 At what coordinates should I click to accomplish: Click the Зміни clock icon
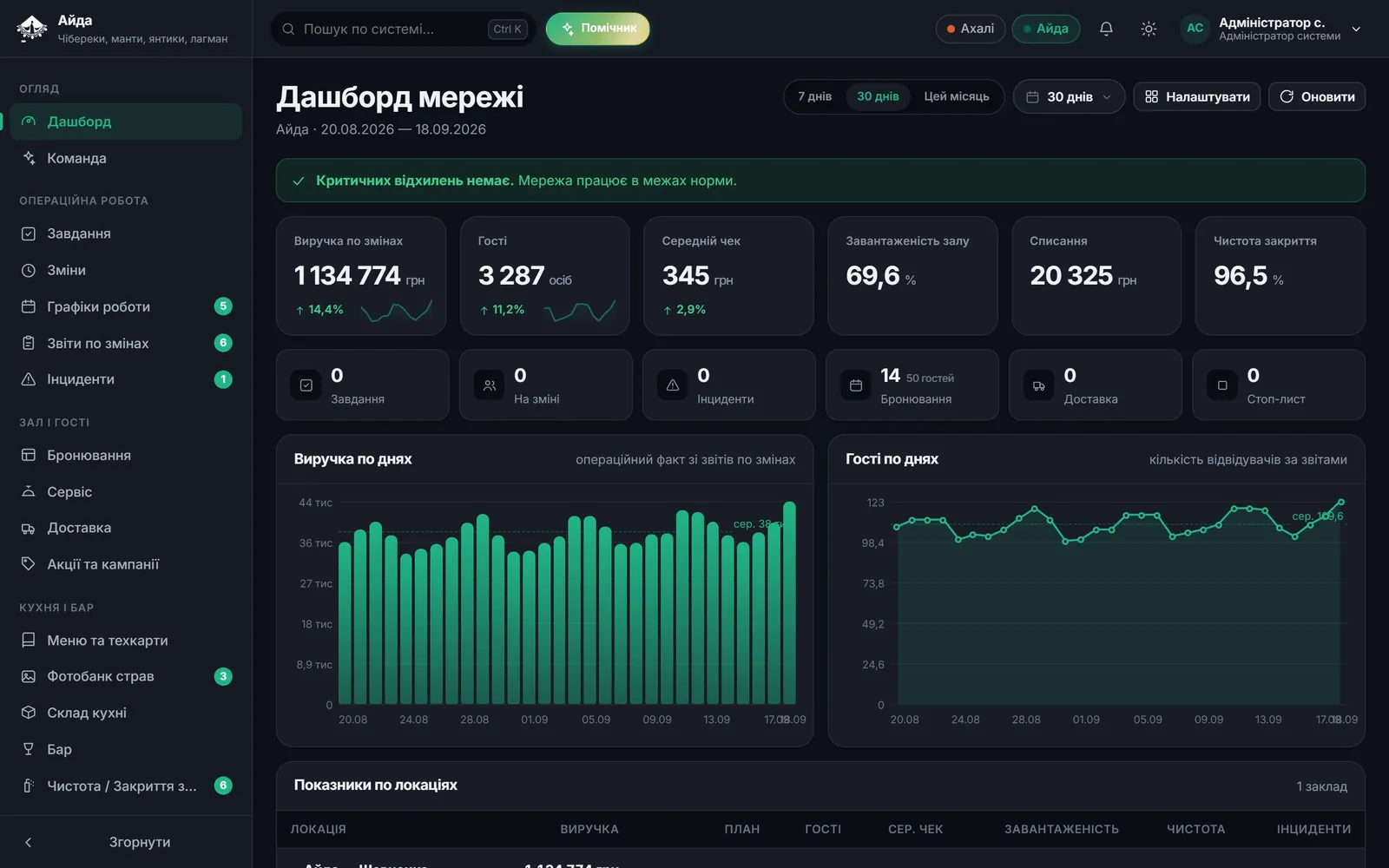point(29,270)
